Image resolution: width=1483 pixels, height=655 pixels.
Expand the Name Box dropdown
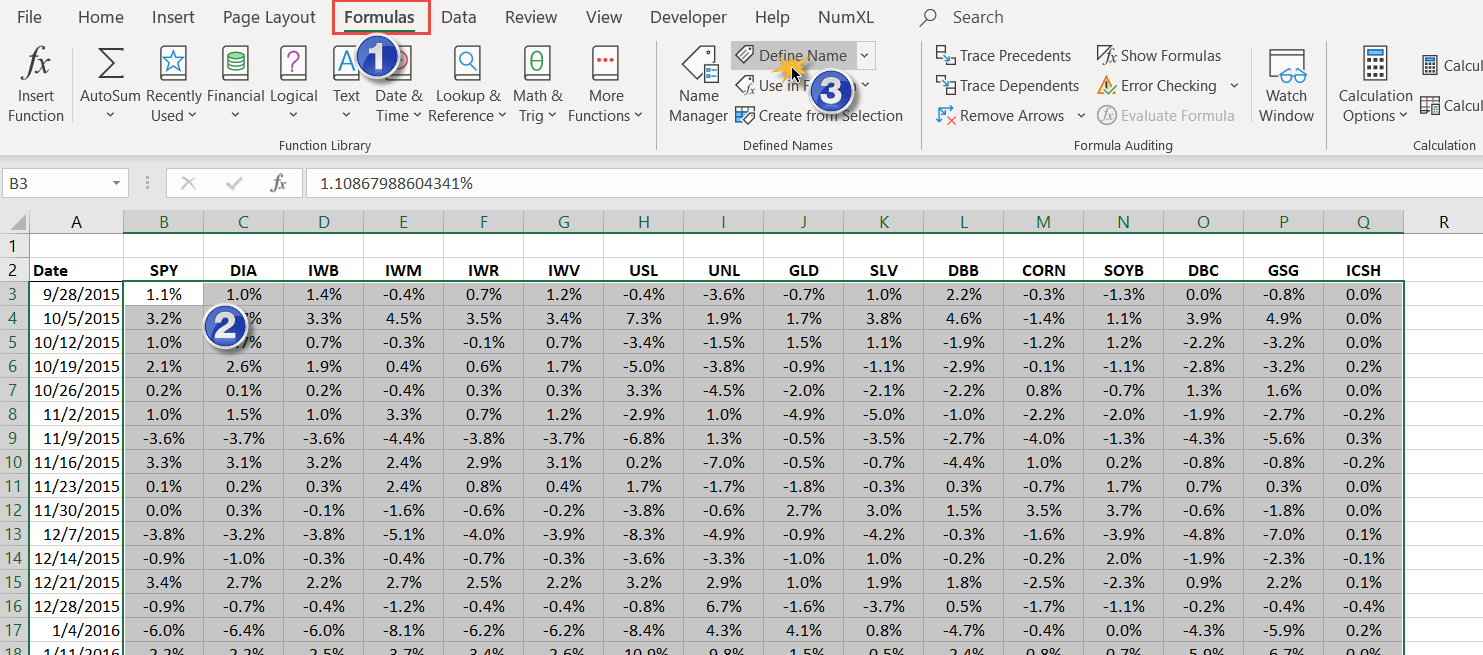117,184
